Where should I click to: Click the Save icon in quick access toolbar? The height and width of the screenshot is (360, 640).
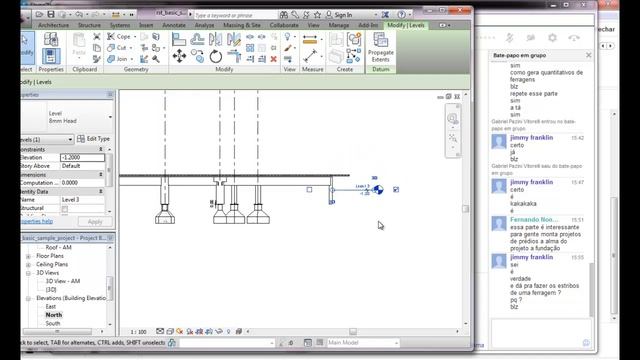point(51,14)
